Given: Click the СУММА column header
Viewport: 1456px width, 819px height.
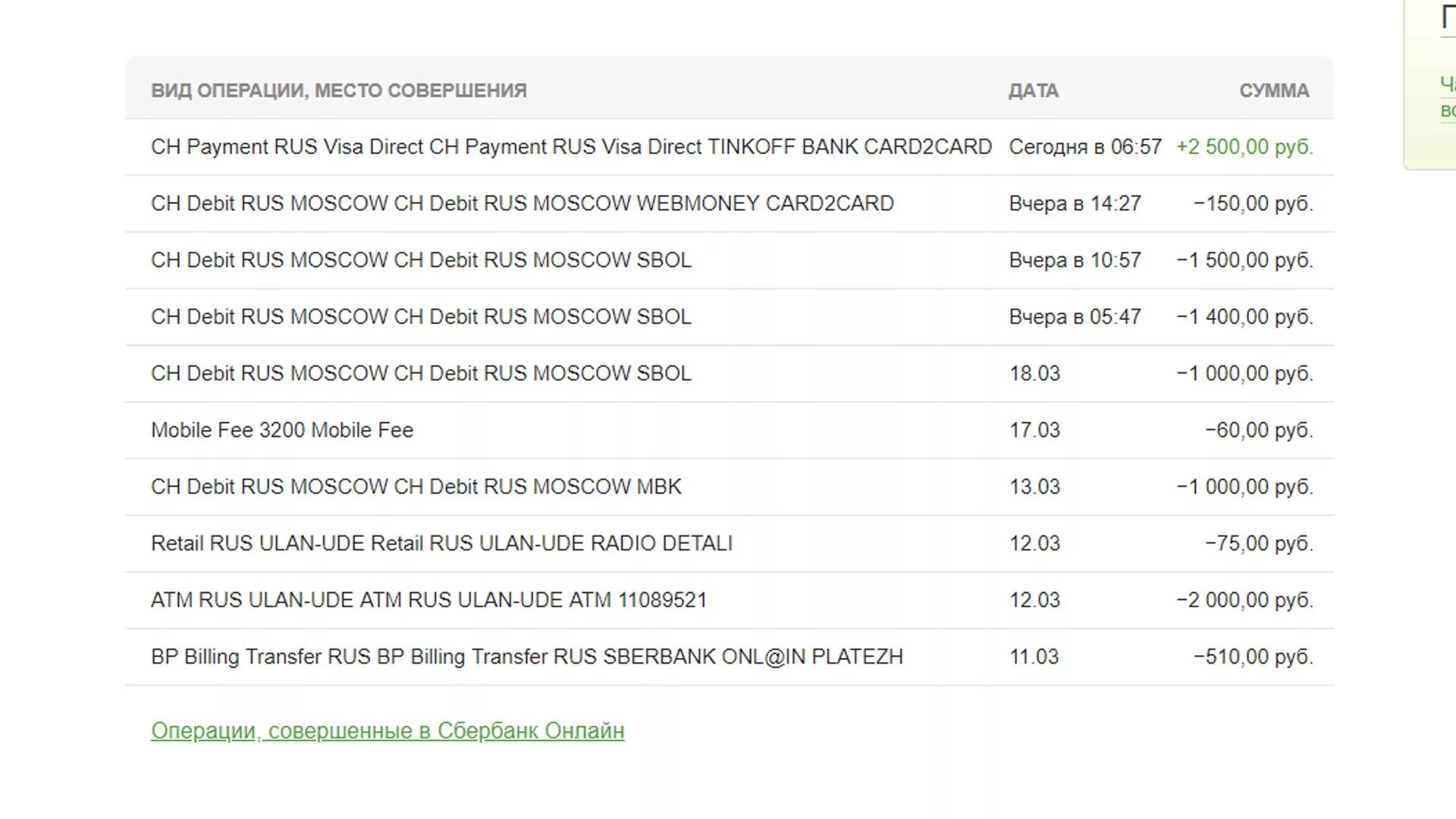Looking at the screenshot, I should tap(1274, 91).
